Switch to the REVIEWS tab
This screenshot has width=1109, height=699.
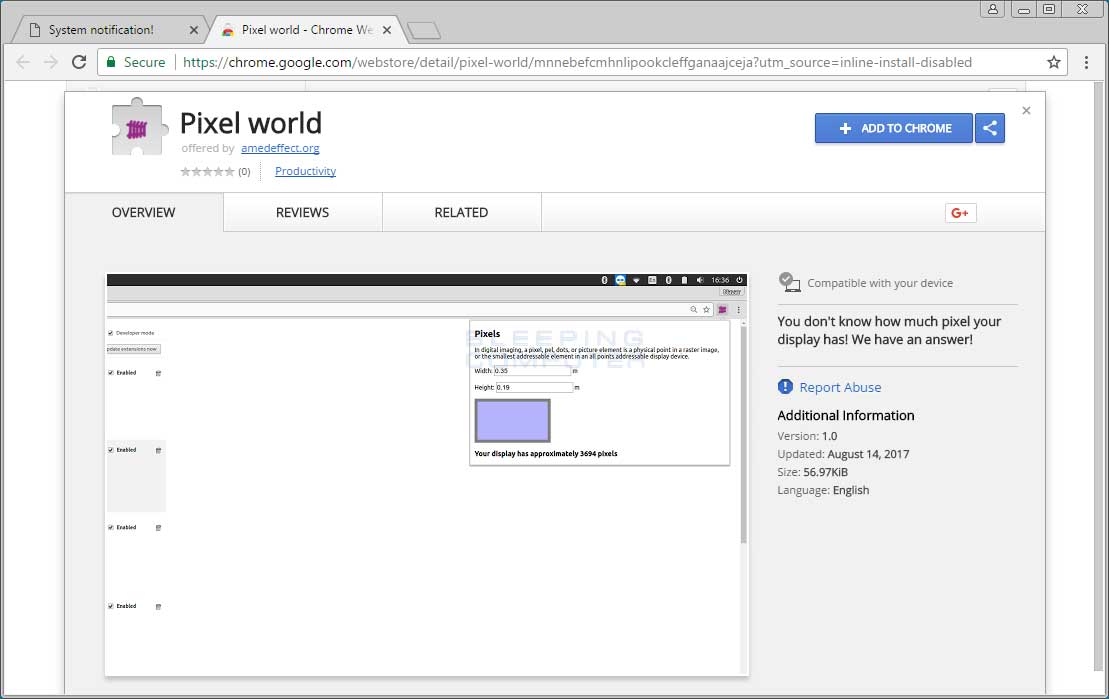[x=302, y=212]
